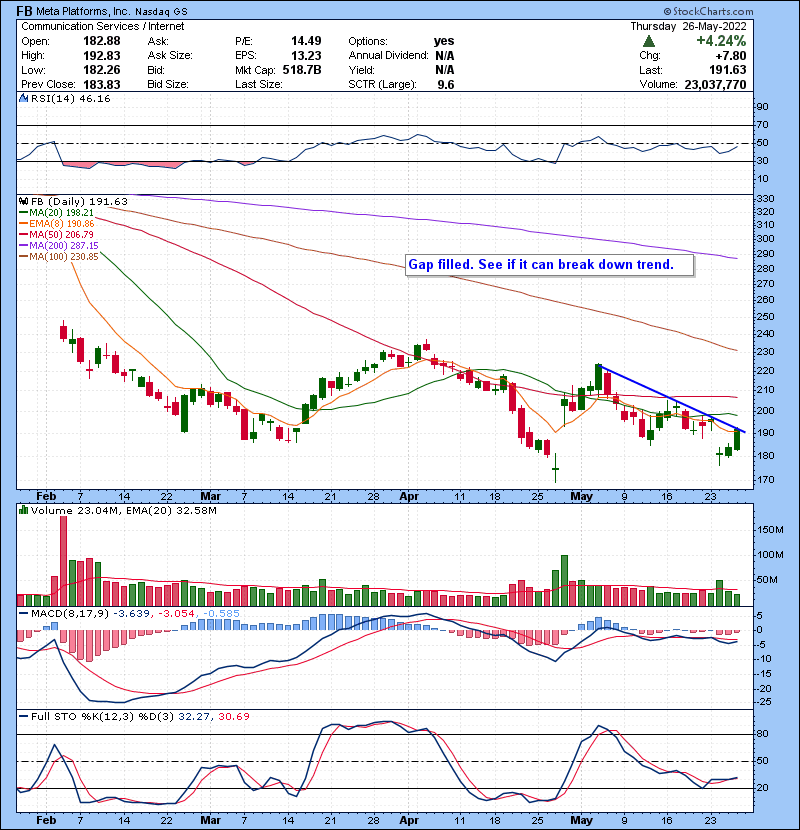The height and width of the screenshot is (830, 800).
Task: Click the candlestick icon beside FB (Daily)
Action: coord(23,201)
